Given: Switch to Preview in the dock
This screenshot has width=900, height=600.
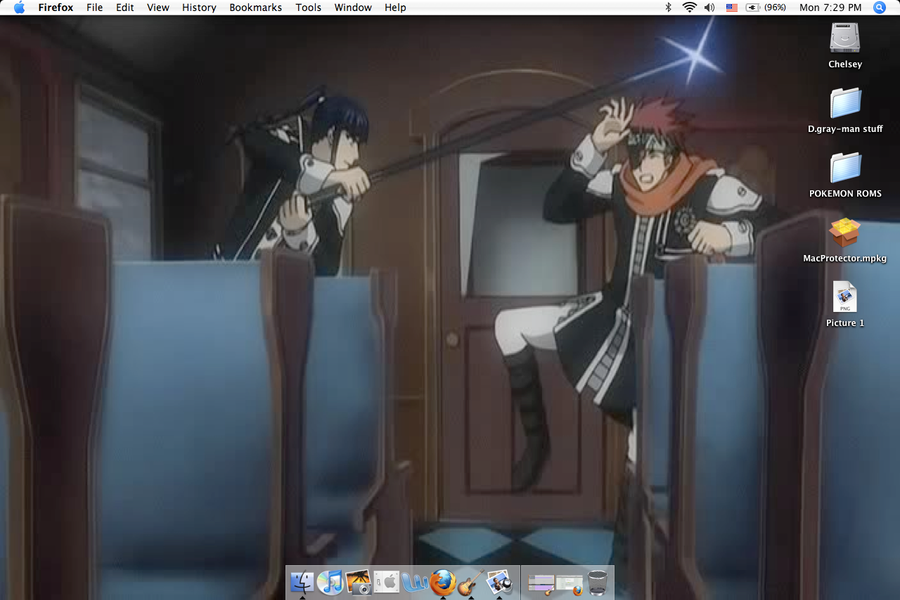Looking at the screenshot, I should pos(499,582).
